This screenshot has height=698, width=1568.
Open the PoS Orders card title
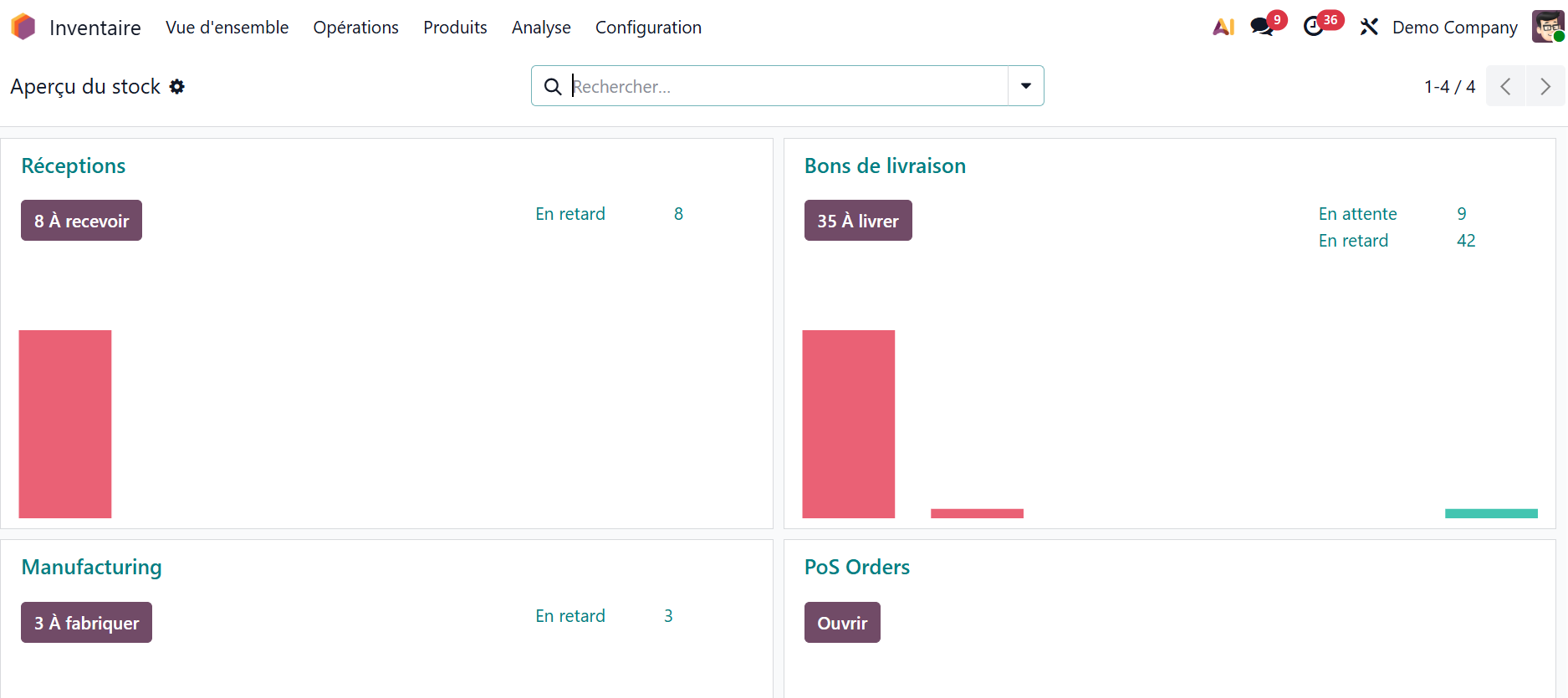[x=857, y=567]
